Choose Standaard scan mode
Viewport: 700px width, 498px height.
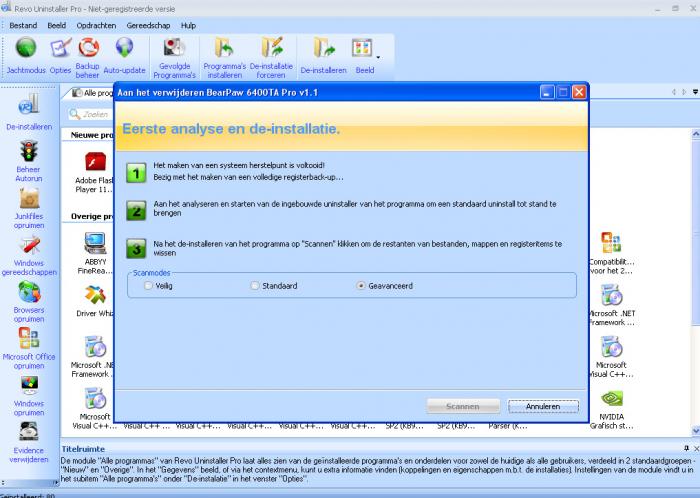click(254, 286)
